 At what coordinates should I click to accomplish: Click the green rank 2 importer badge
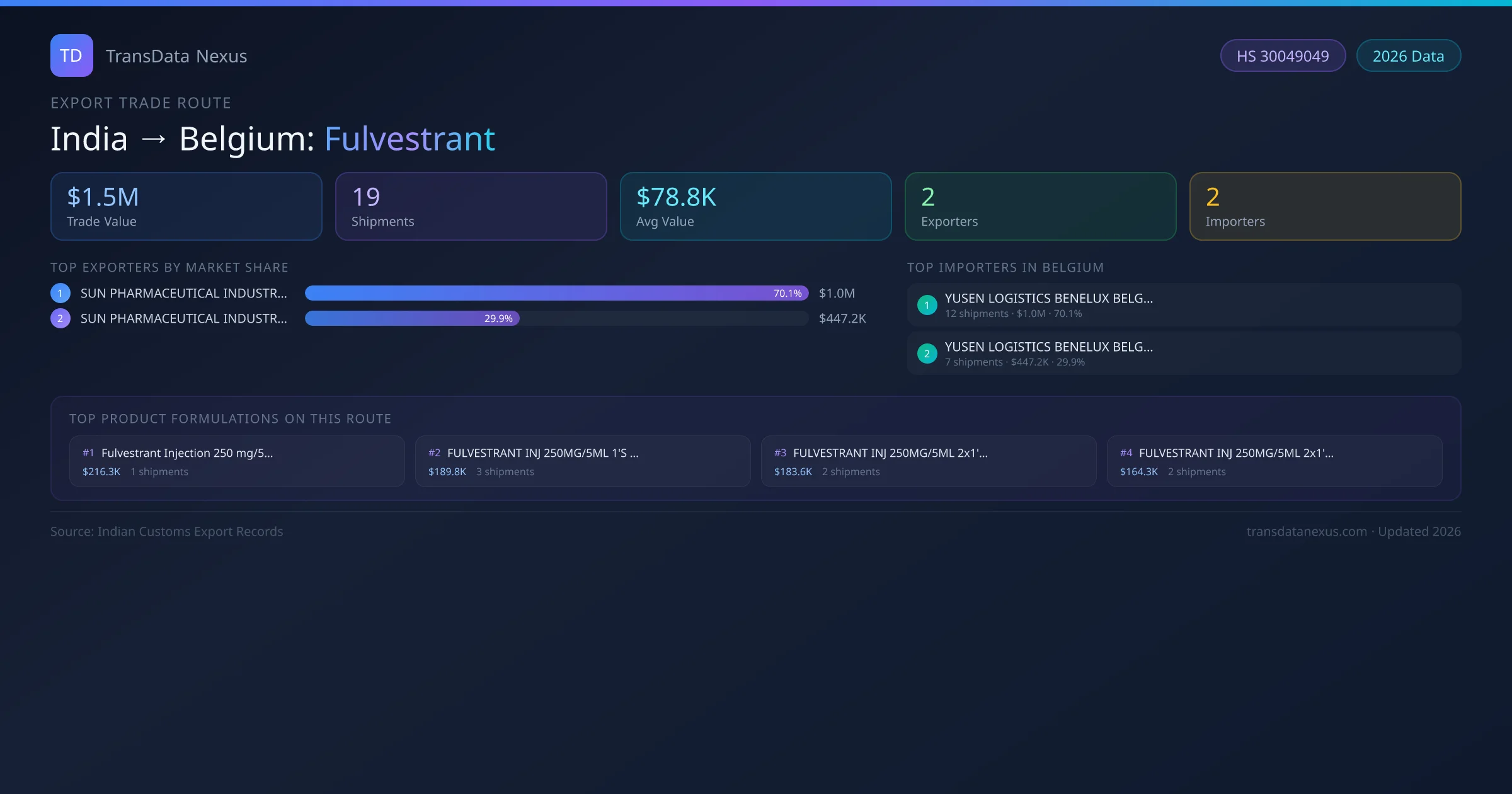(x=927, y=354)
